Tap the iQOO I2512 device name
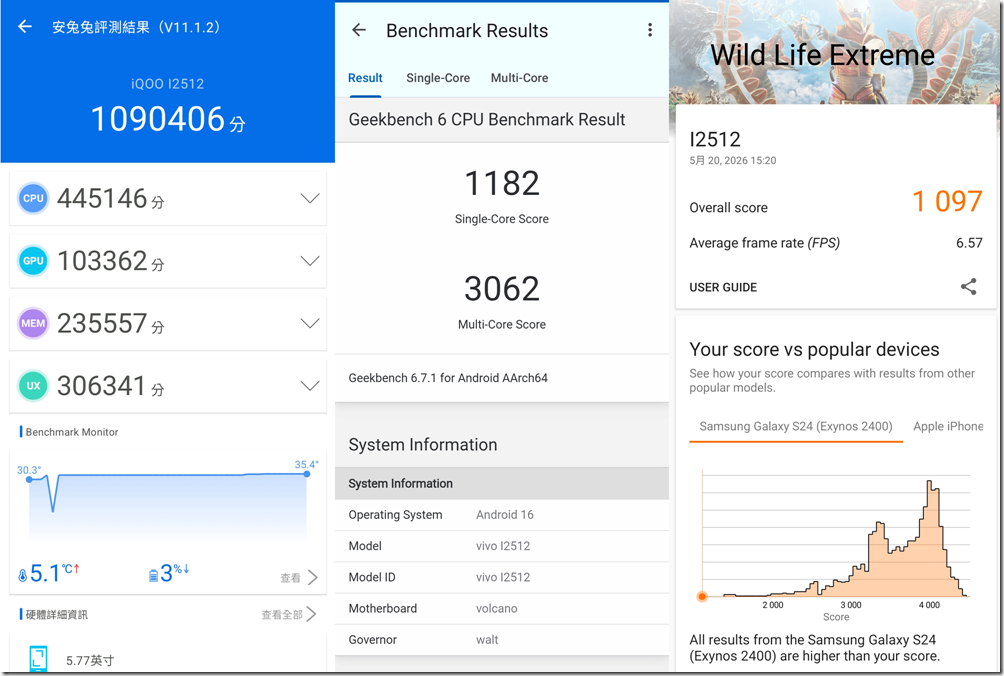The image size is (1004, 676). coord(168,84)
